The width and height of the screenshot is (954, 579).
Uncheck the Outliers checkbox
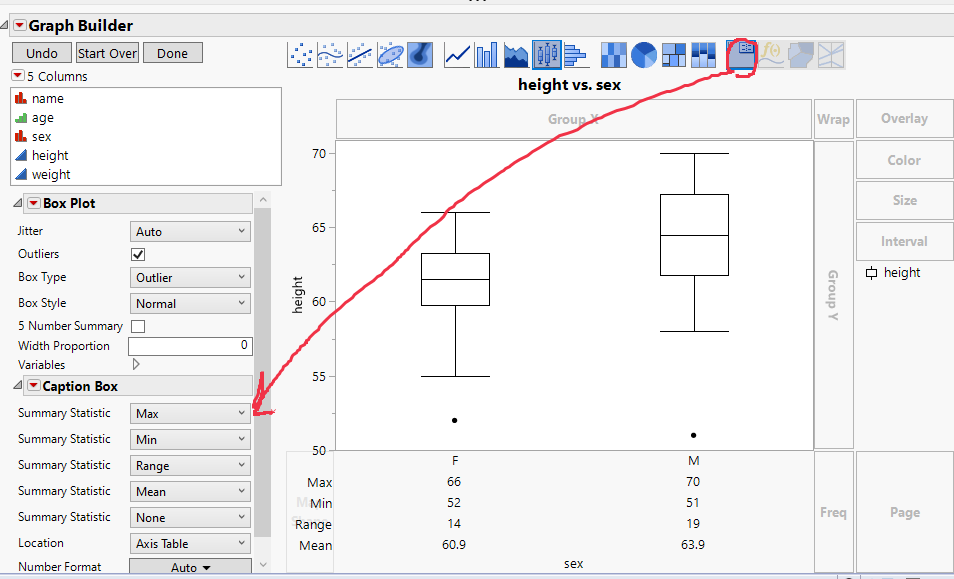point(137,253)
